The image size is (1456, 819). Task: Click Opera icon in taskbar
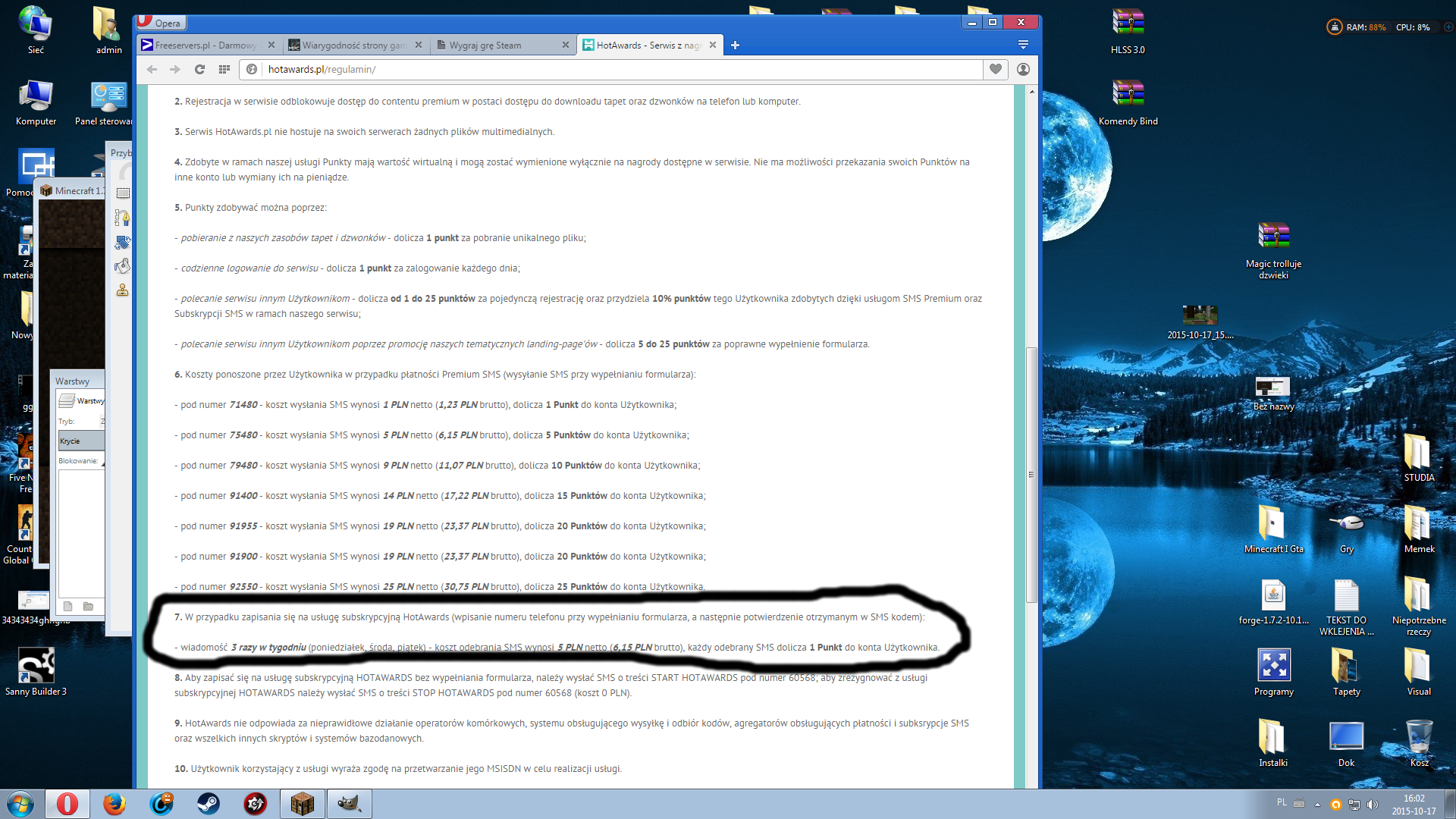67,804
